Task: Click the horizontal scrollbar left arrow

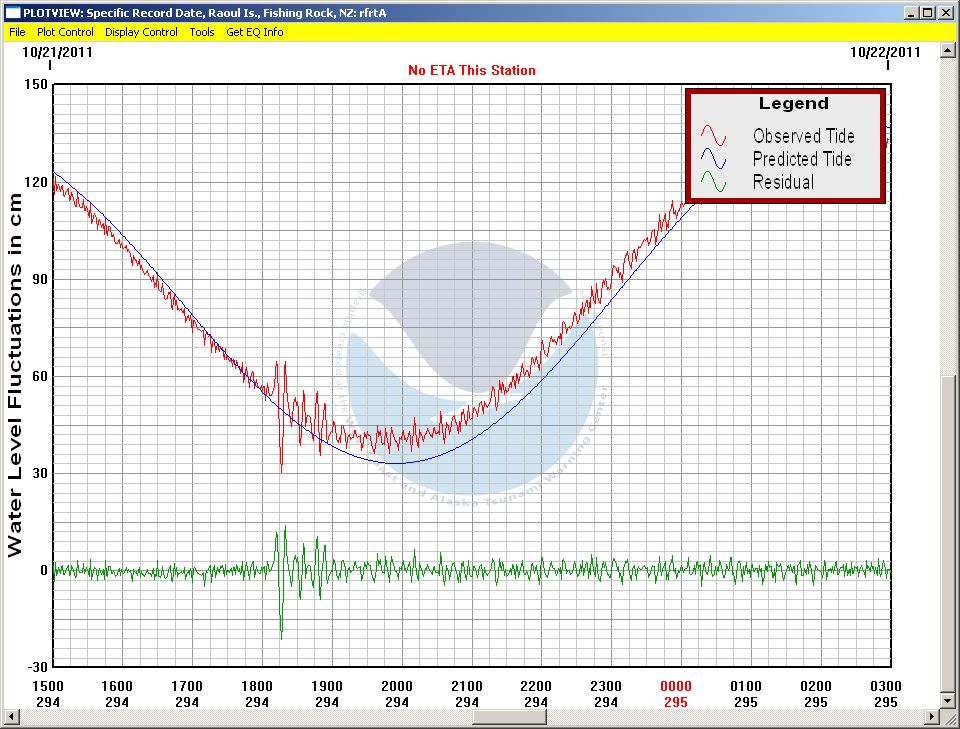Action: (x=10, y=716)
